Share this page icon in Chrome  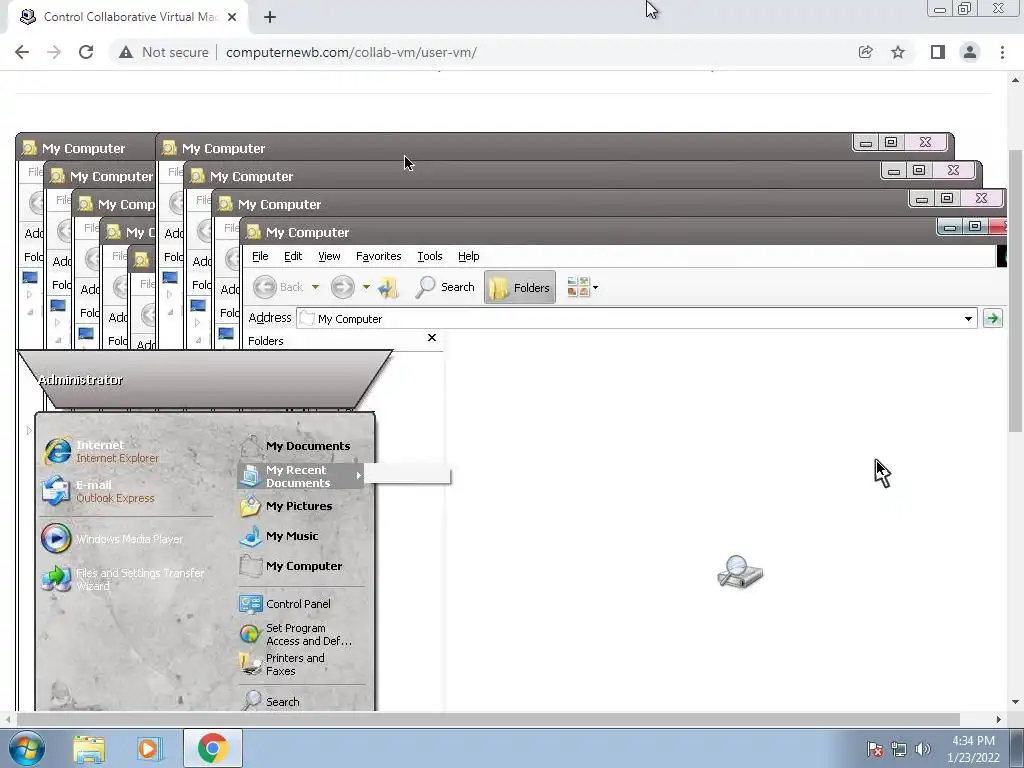[x=865, y=52]
